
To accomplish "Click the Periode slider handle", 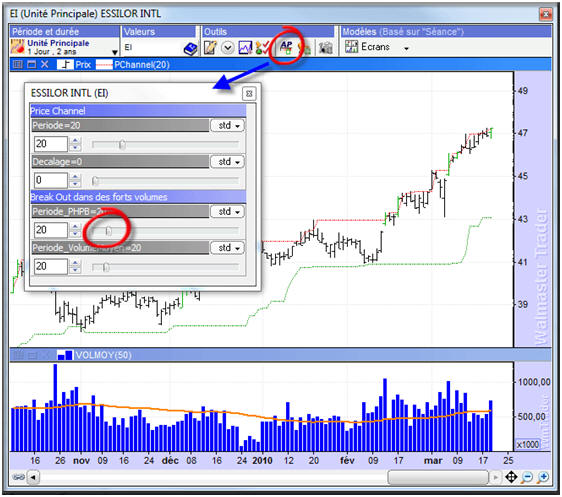I will [x=122, y=144].
